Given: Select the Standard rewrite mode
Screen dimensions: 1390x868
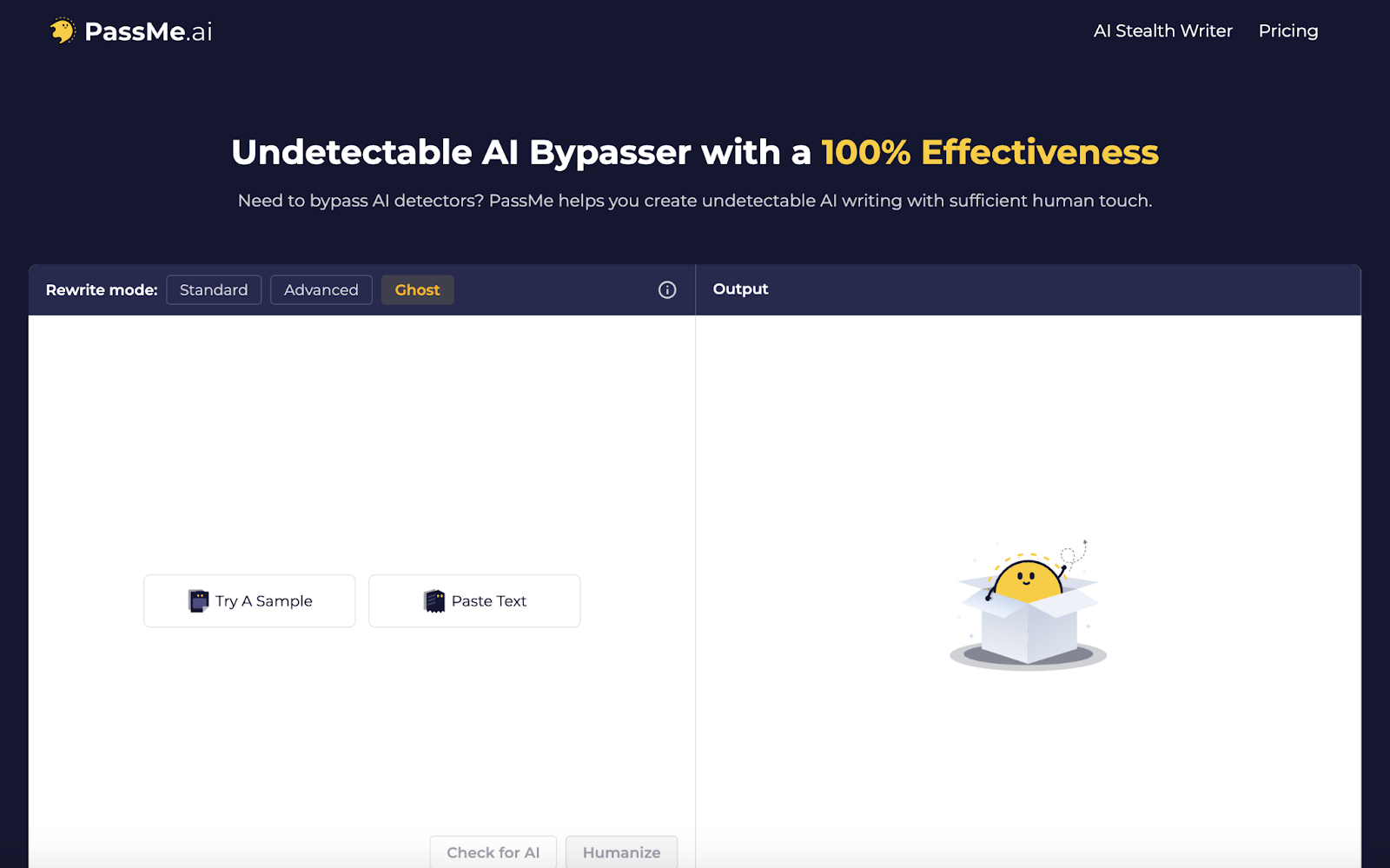Looking at the screenshot, I should [214, 290].
